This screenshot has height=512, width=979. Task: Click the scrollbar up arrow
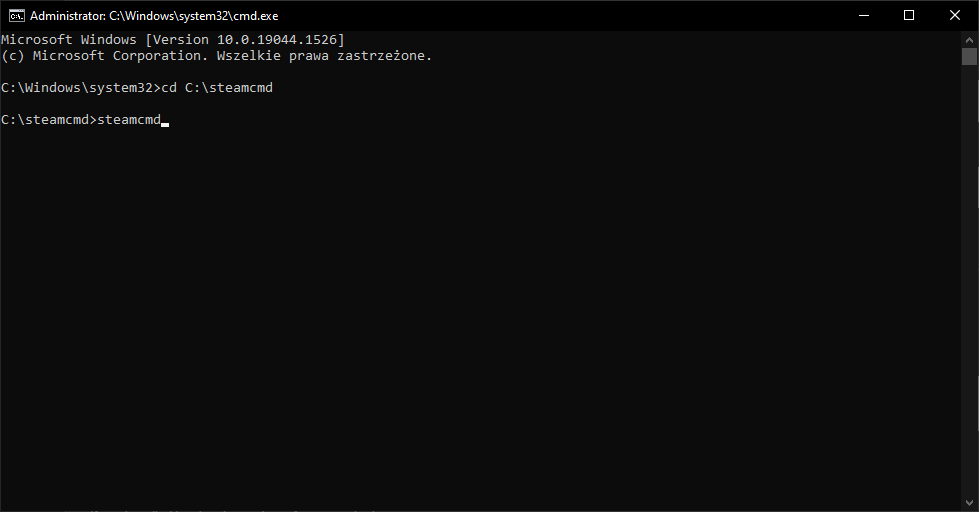[x=969, y=38]
